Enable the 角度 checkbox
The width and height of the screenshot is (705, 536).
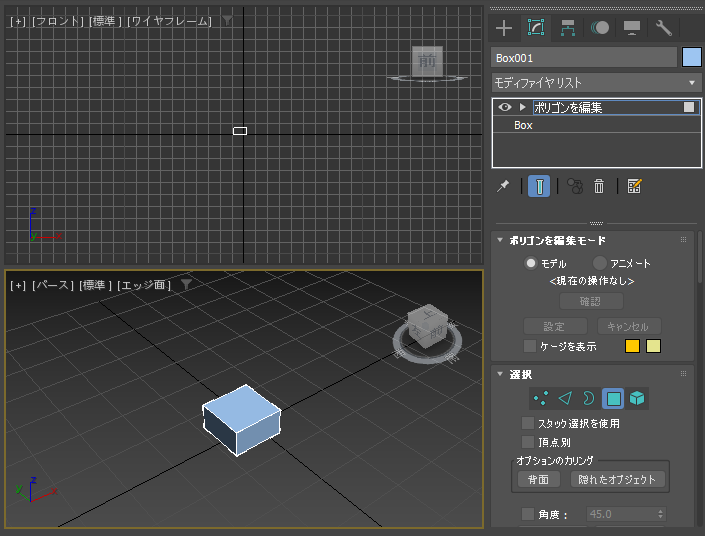tap(527, 514)
